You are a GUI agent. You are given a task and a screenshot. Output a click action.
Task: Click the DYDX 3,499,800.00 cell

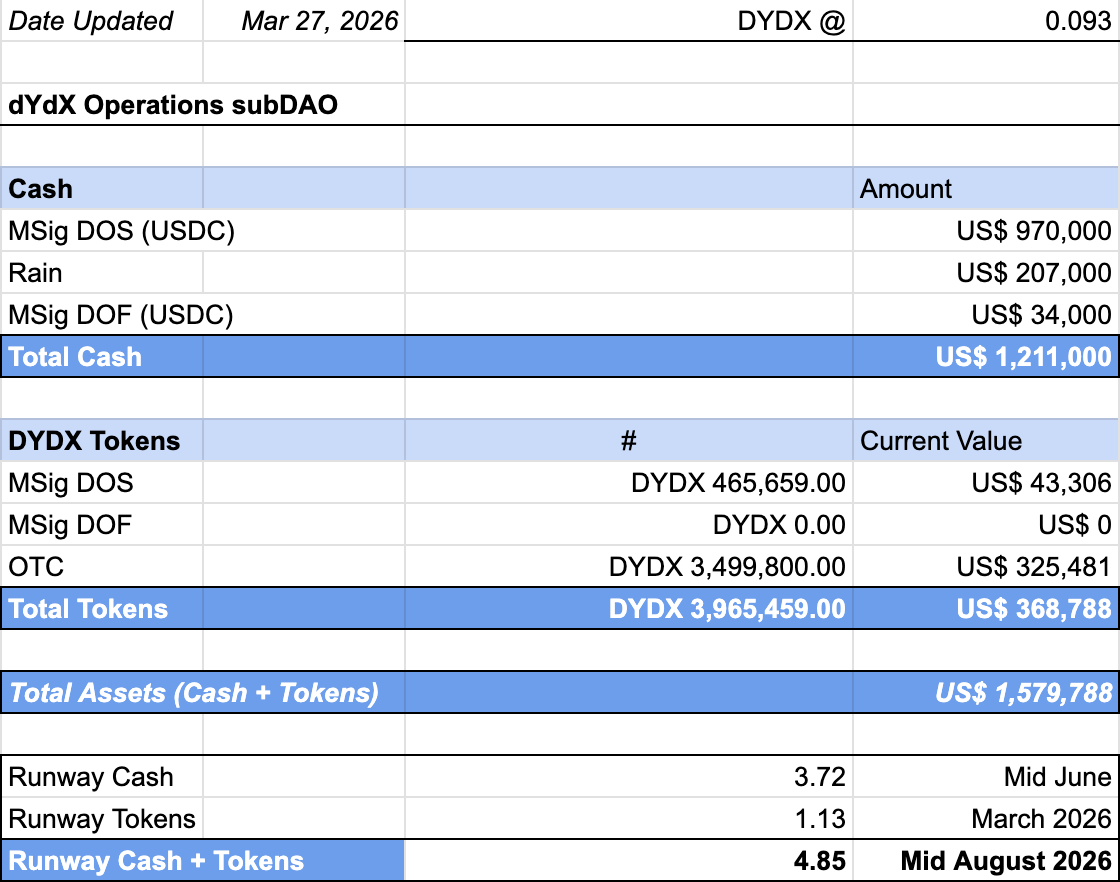pos(629,567)
